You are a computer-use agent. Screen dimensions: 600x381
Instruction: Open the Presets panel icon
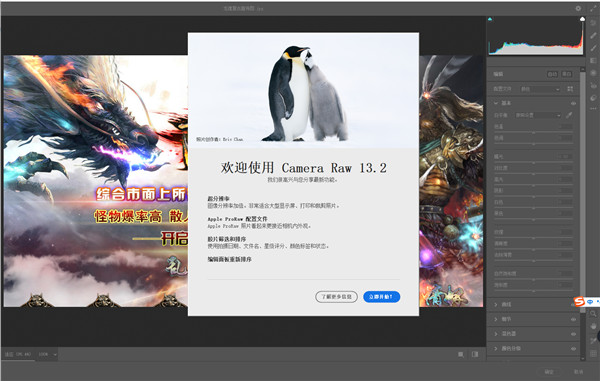tap(593, 98)
